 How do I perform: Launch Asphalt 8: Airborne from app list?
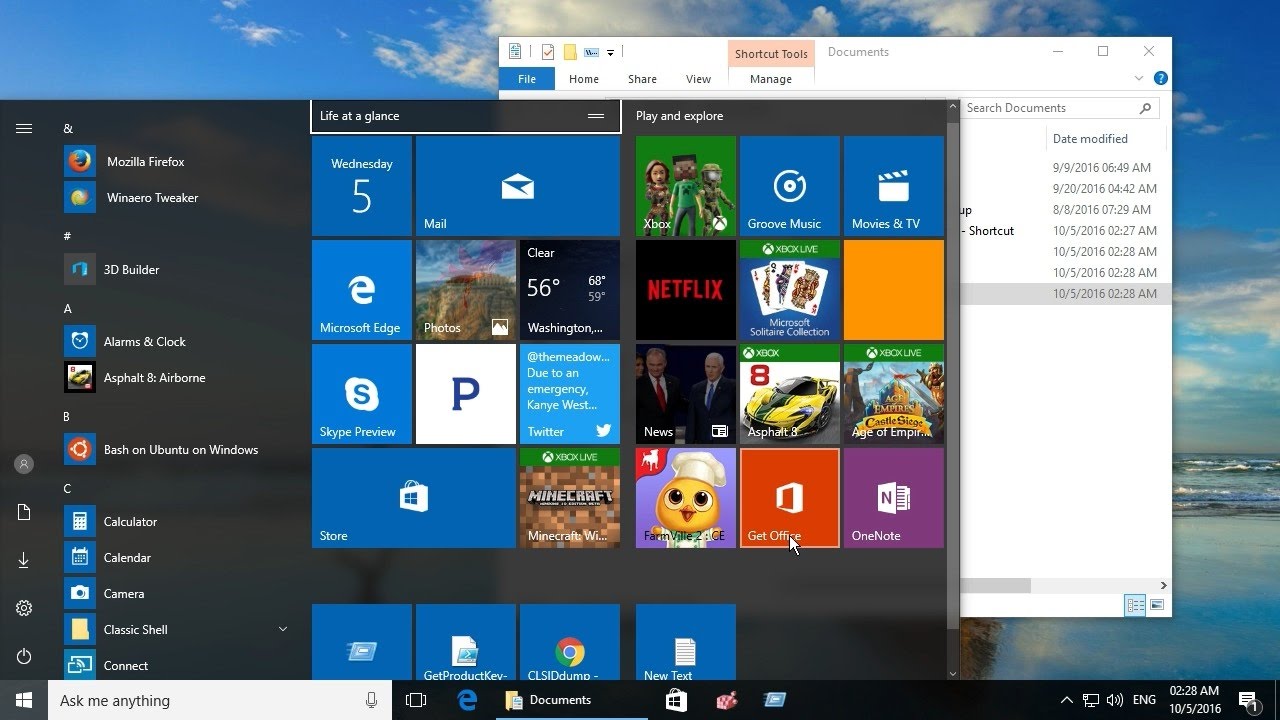coord(180,377)
